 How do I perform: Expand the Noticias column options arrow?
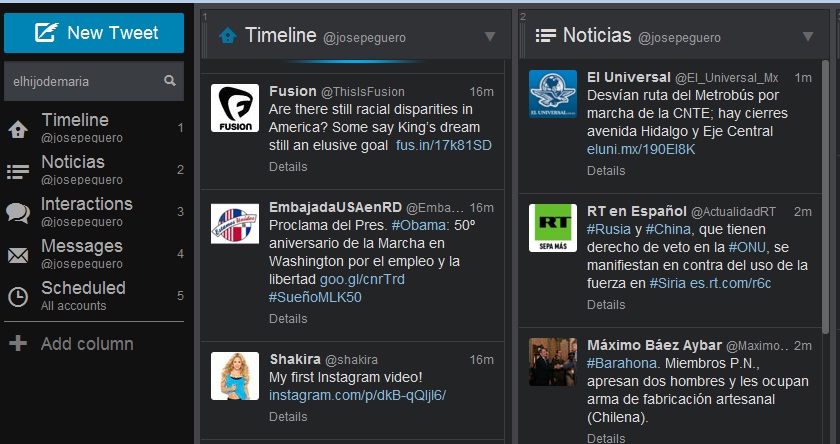[808, 37]
